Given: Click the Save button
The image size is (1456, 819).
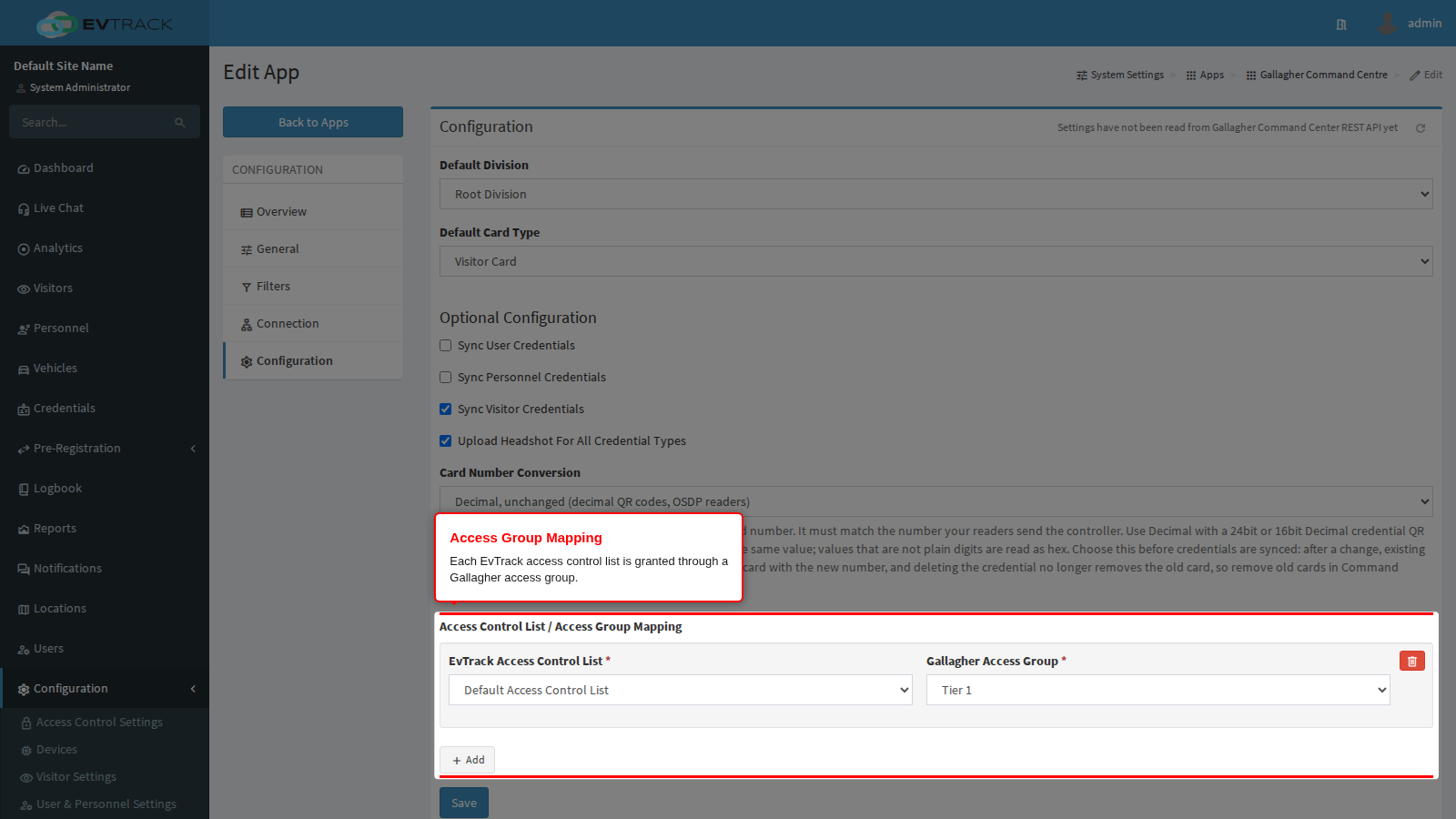Looking at the screenshot, I should [464, 803].
